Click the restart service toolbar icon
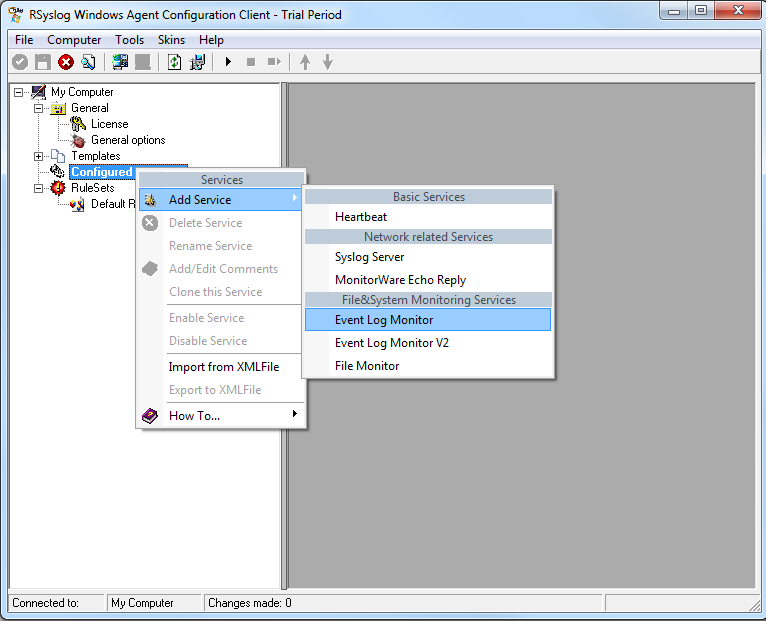This screenshot has height=621, width=766. (275, 62)
